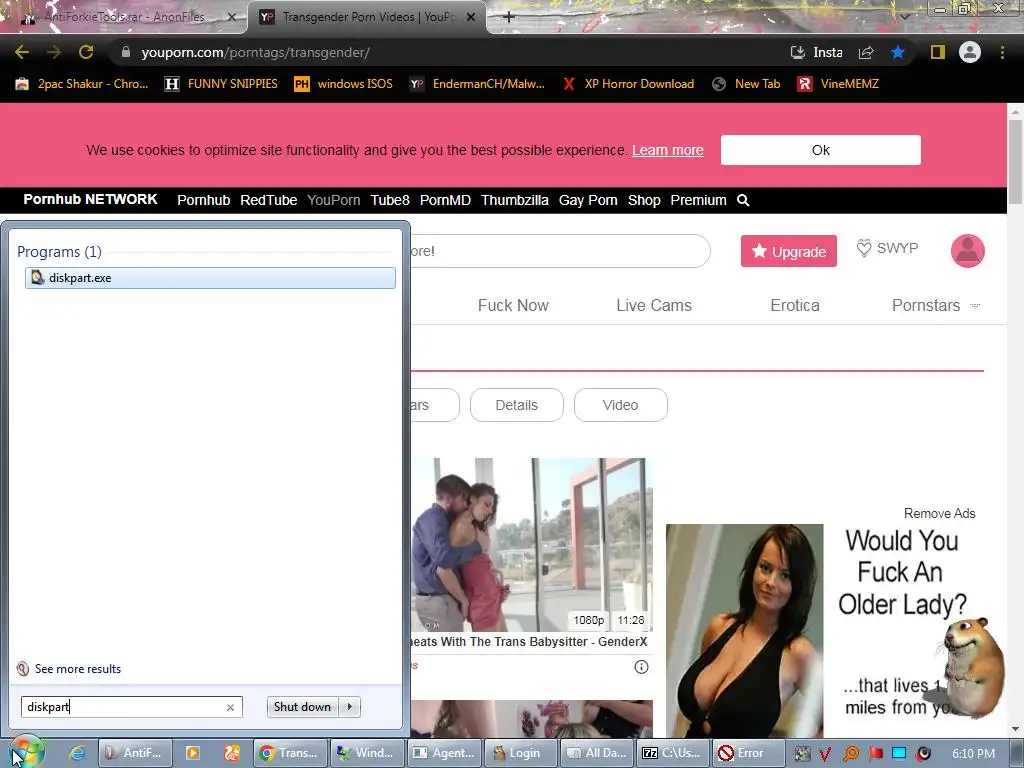The image size is (1024, 768).
Task: Open the Erotica nav tab
Action: 795,305
